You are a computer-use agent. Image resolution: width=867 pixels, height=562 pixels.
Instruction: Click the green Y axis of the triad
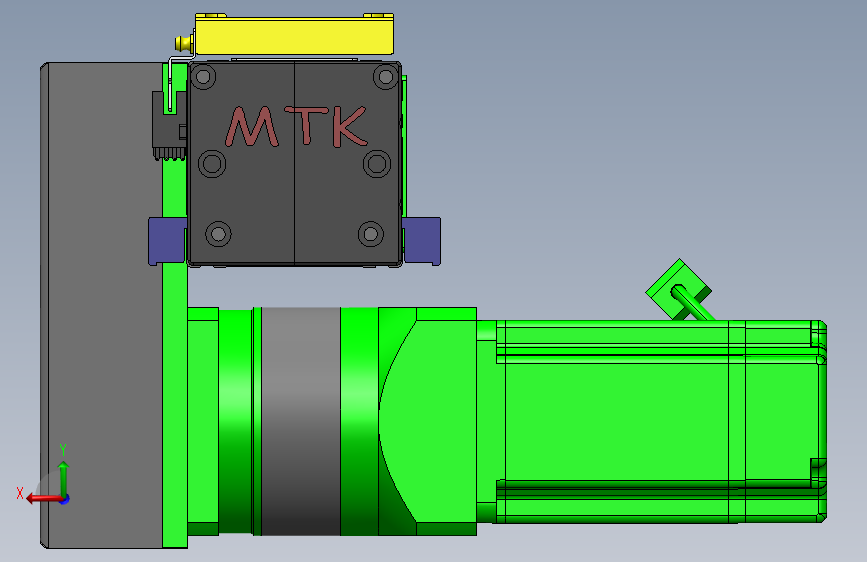click(x=63, y=479)
